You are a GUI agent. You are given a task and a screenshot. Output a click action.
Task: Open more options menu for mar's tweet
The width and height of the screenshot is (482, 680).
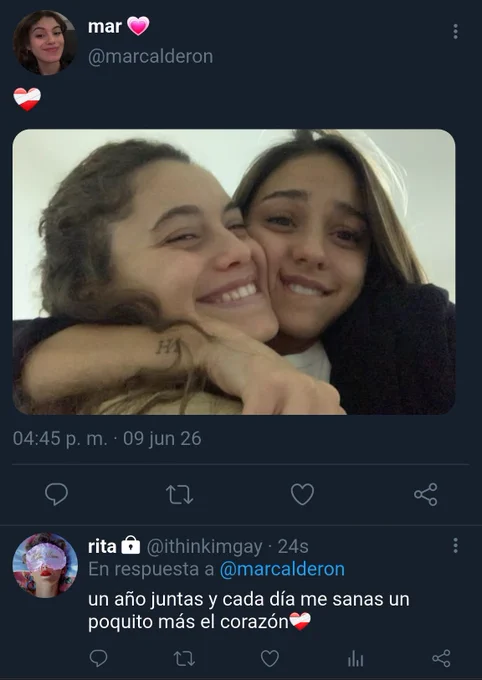(455, 32)
